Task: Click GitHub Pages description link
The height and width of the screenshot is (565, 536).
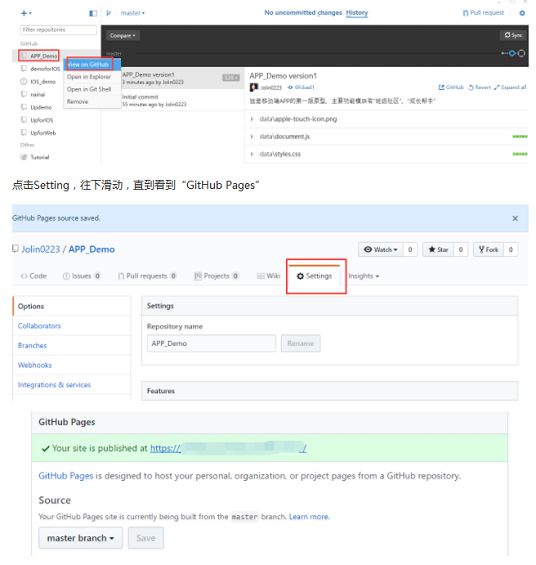Action: coord(66,476)
